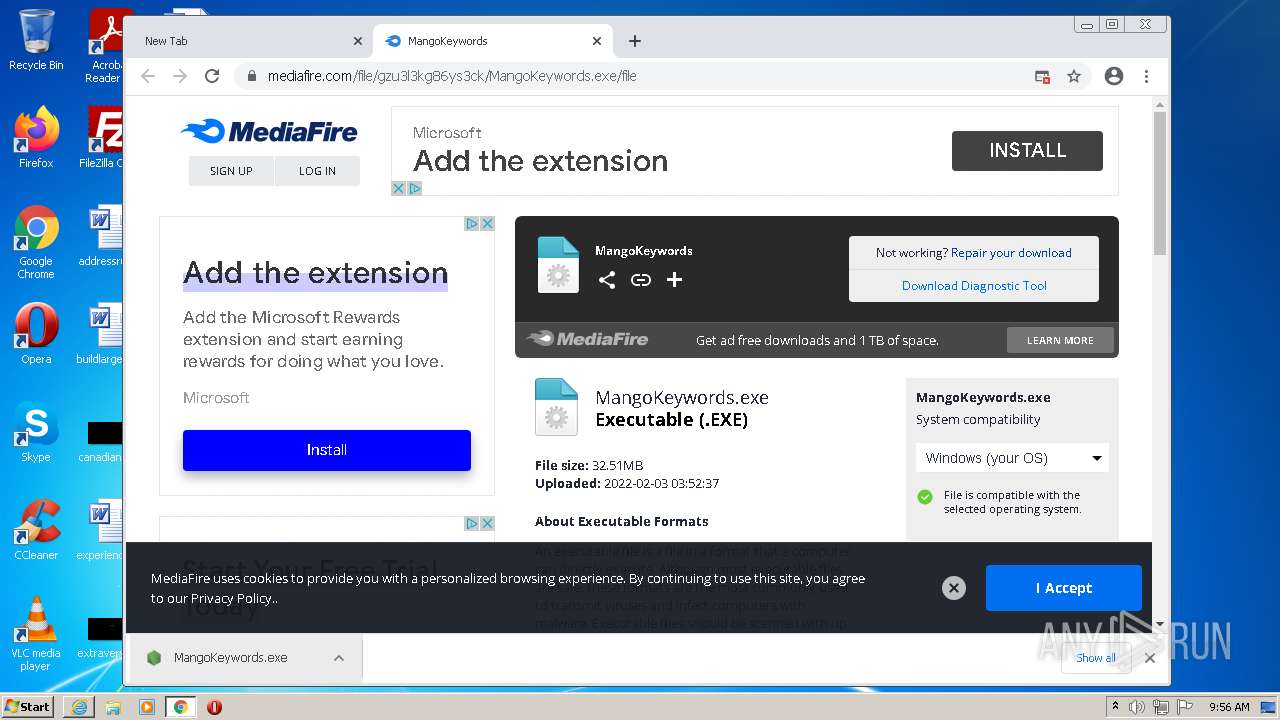
Task: Click the Privacy Policy text in cookie notice
Action: [x=231, y=598]
